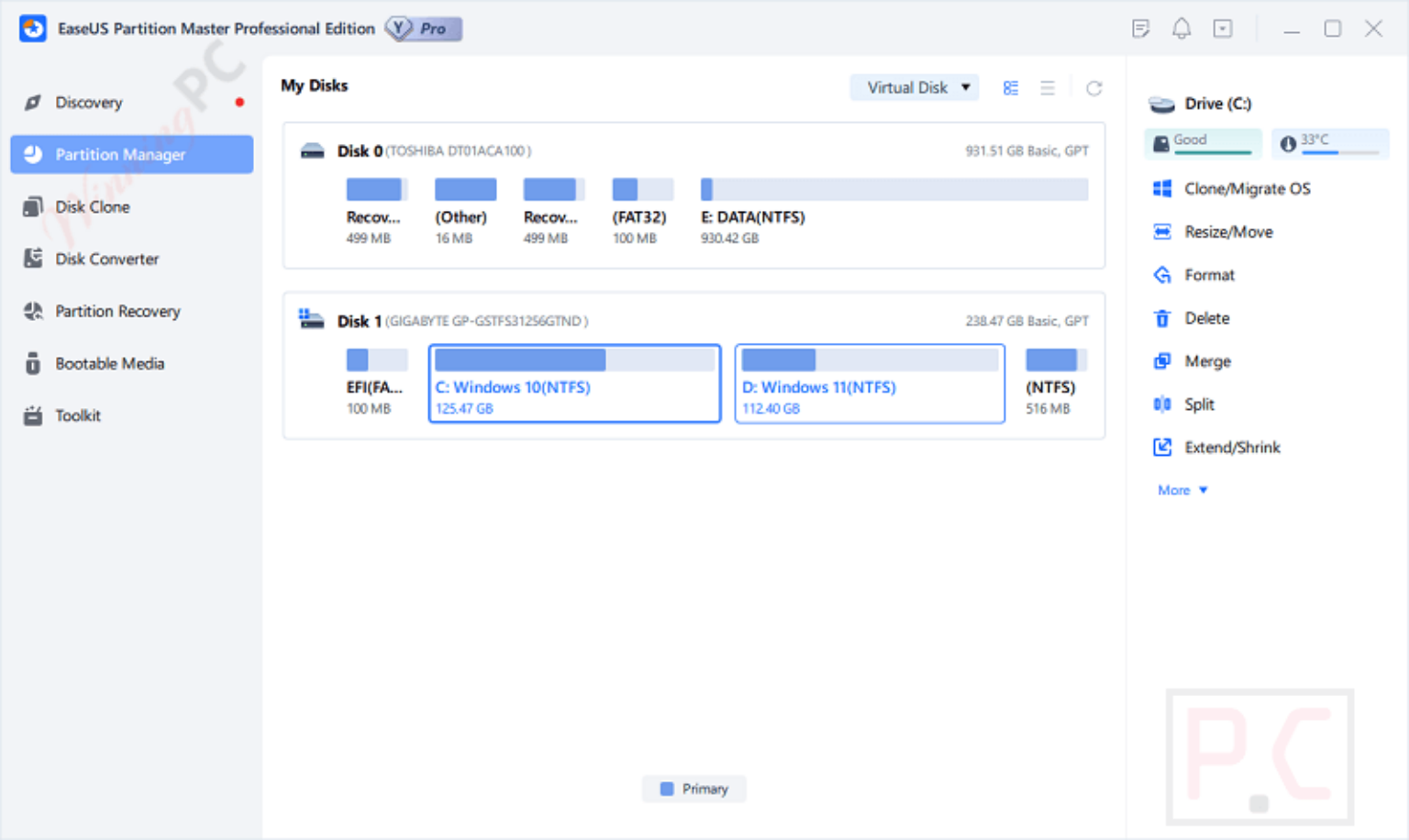Open the feedback notes icon
Viewport: 1409px width, 840px height.
point(1140,28)
